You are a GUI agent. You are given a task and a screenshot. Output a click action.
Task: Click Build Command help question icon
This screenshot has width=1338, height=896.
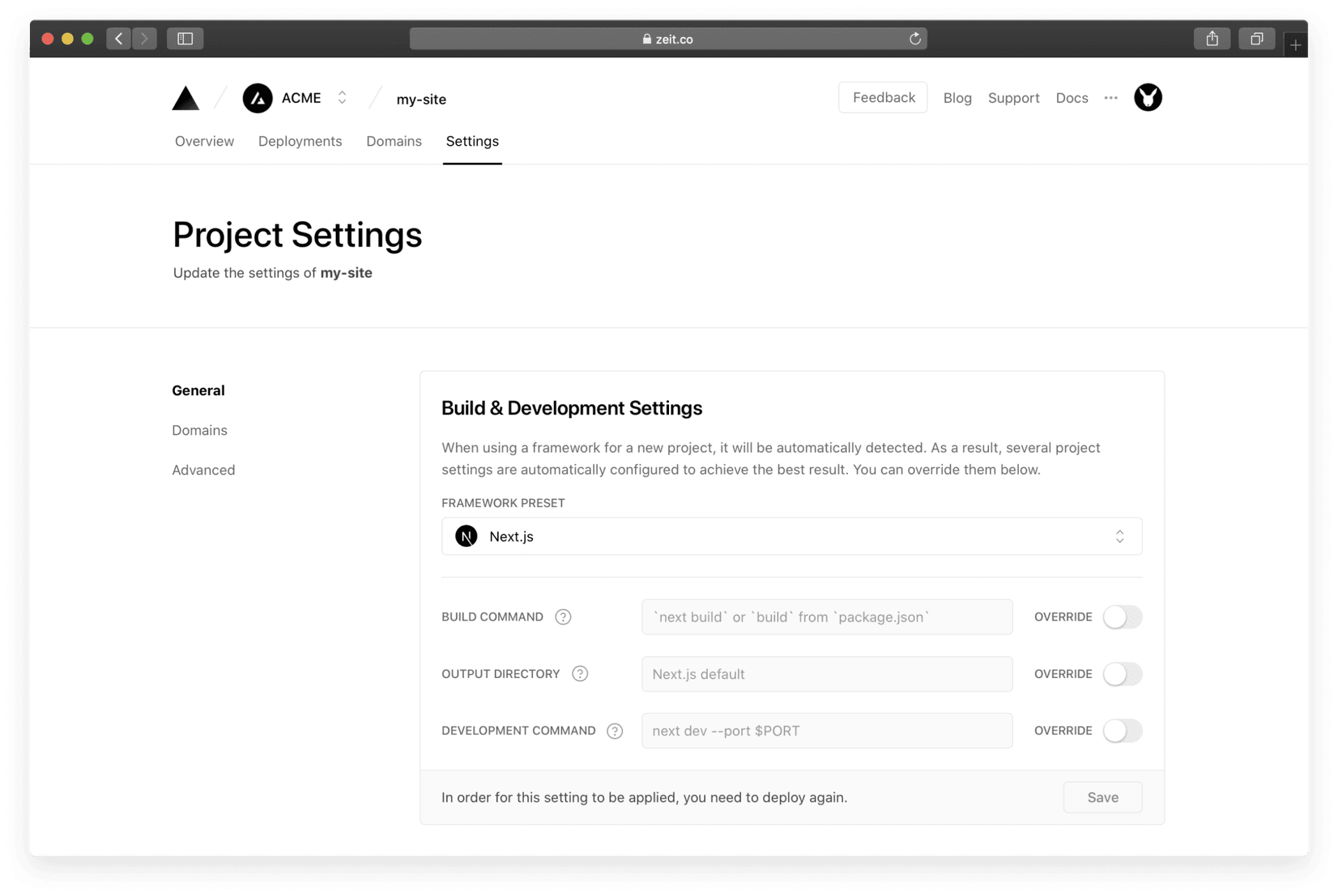[563, 617]
